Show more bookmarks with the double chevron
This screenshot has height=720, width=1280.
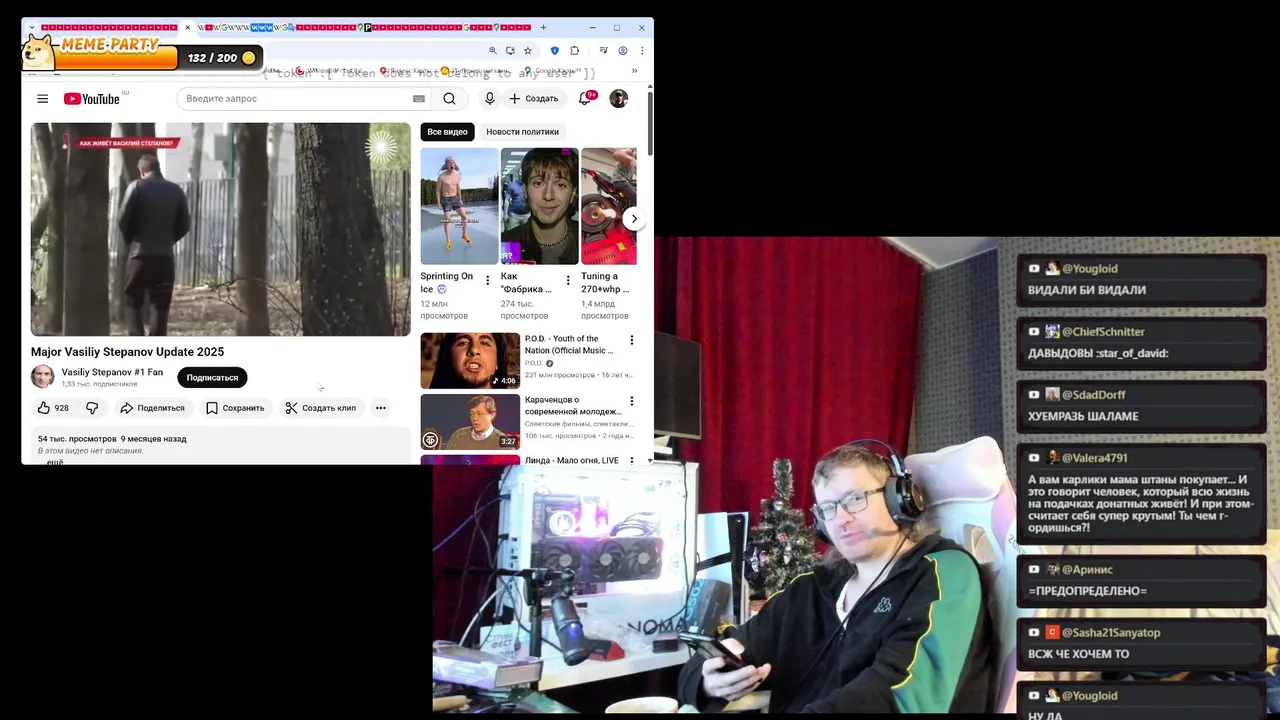pyautogui.click(x=634, y=71)
